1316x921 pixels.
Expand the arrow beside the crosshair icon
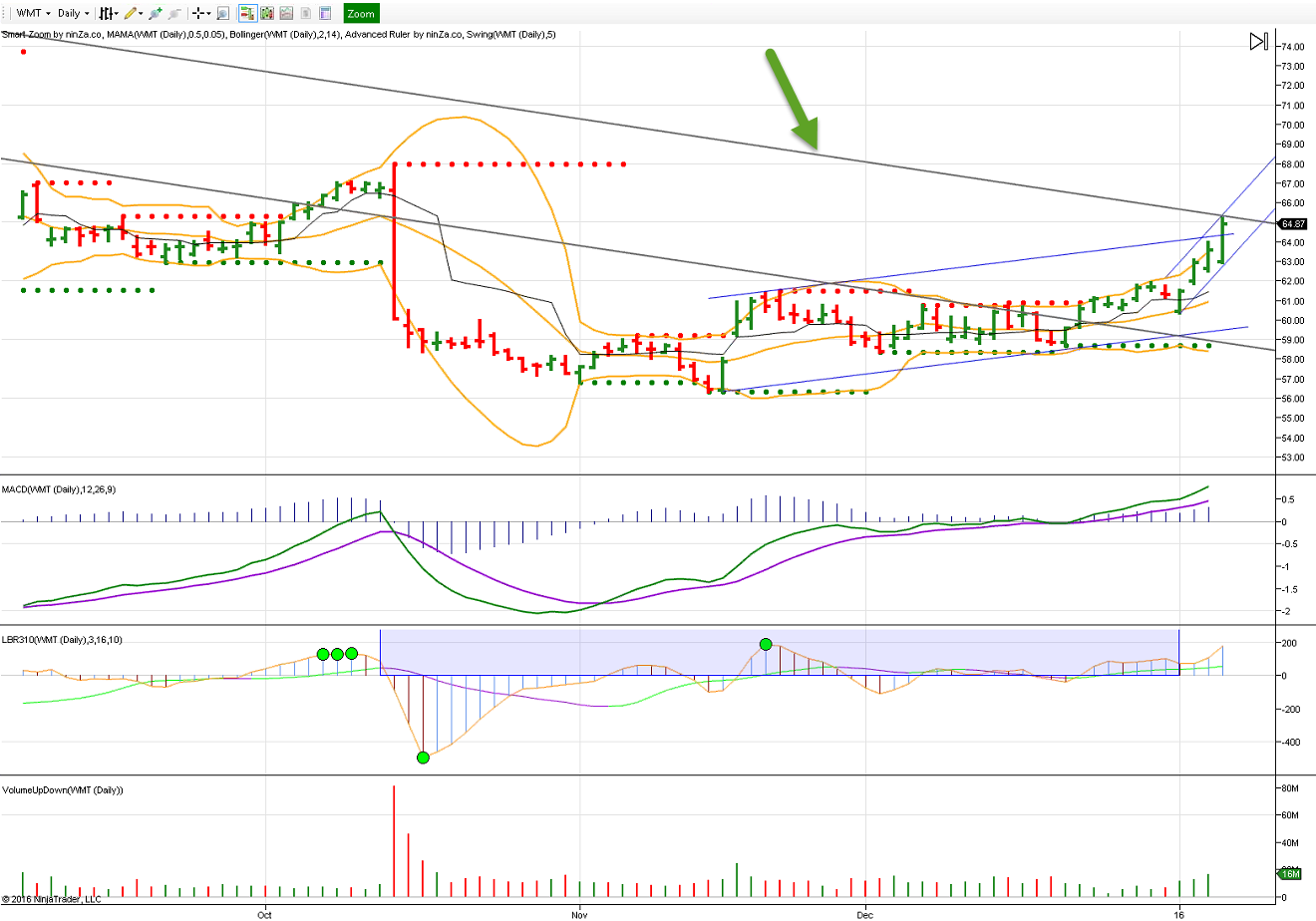(x=209, y=13)
